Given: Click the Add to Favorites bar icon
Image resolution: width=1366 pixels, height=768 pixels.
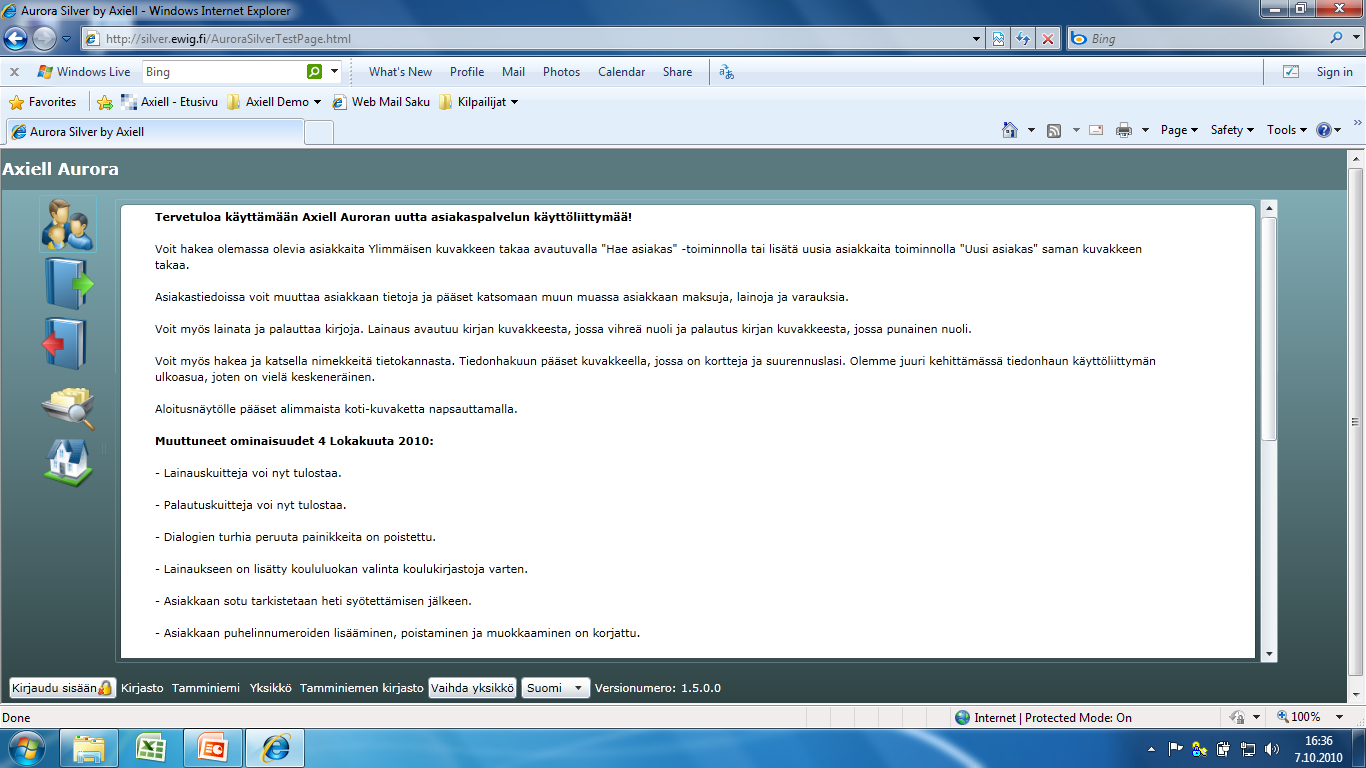Looking at the screenshot, I should [x=105, y=102].
